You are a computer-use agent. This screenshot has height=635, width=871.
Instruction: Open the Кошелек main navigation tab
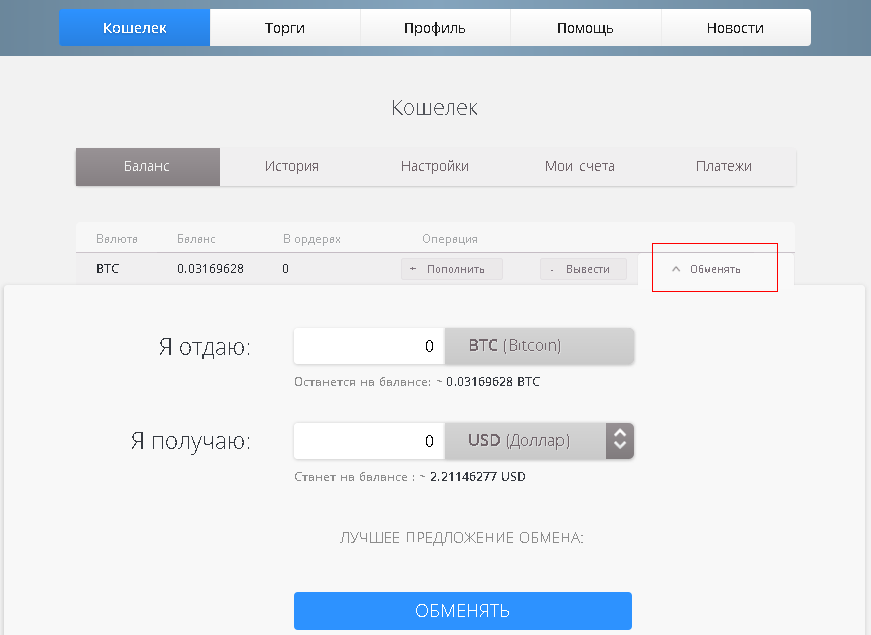click(x=134, y=28)
